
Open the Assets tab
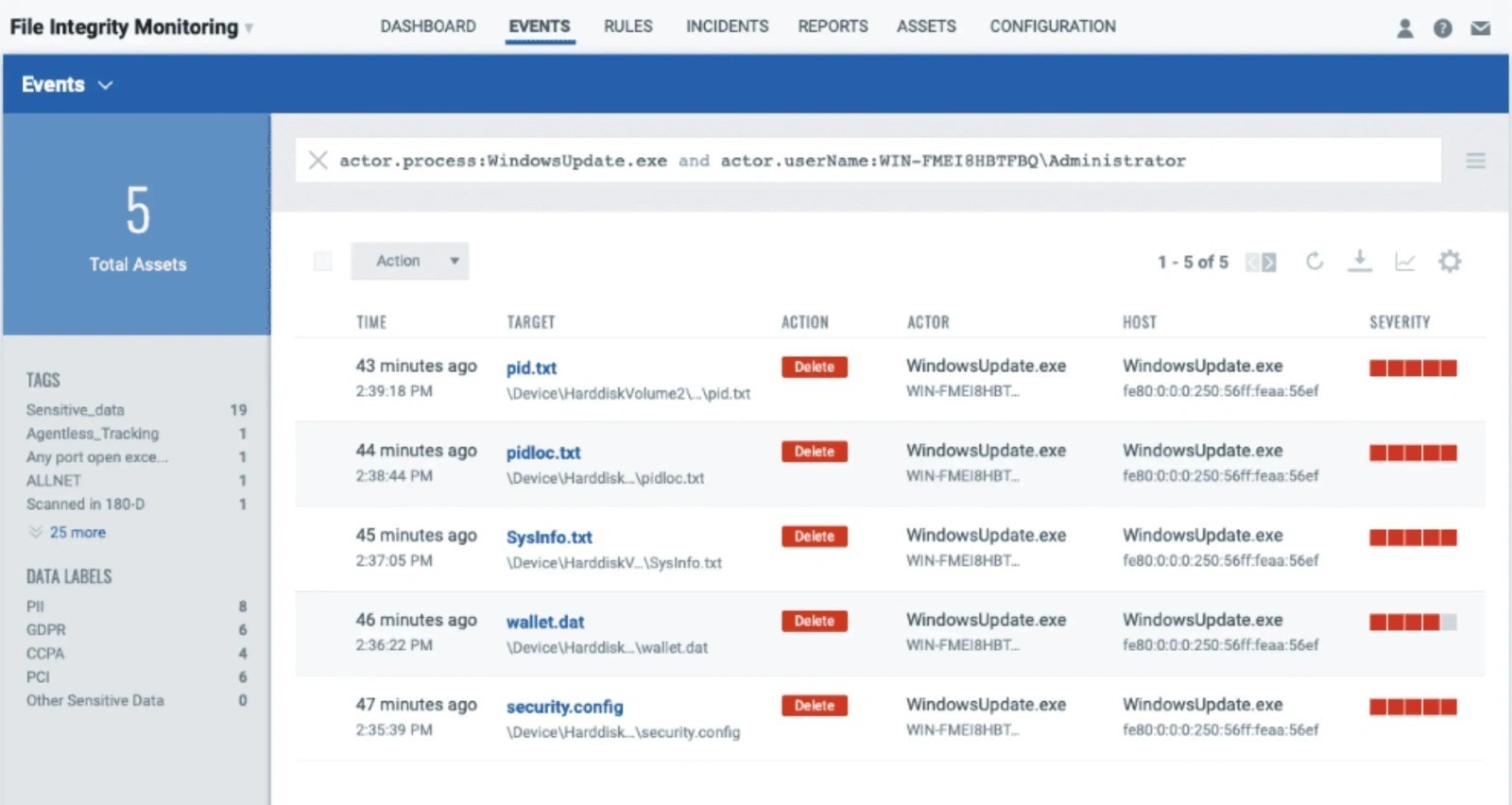[x=926, y=26]
